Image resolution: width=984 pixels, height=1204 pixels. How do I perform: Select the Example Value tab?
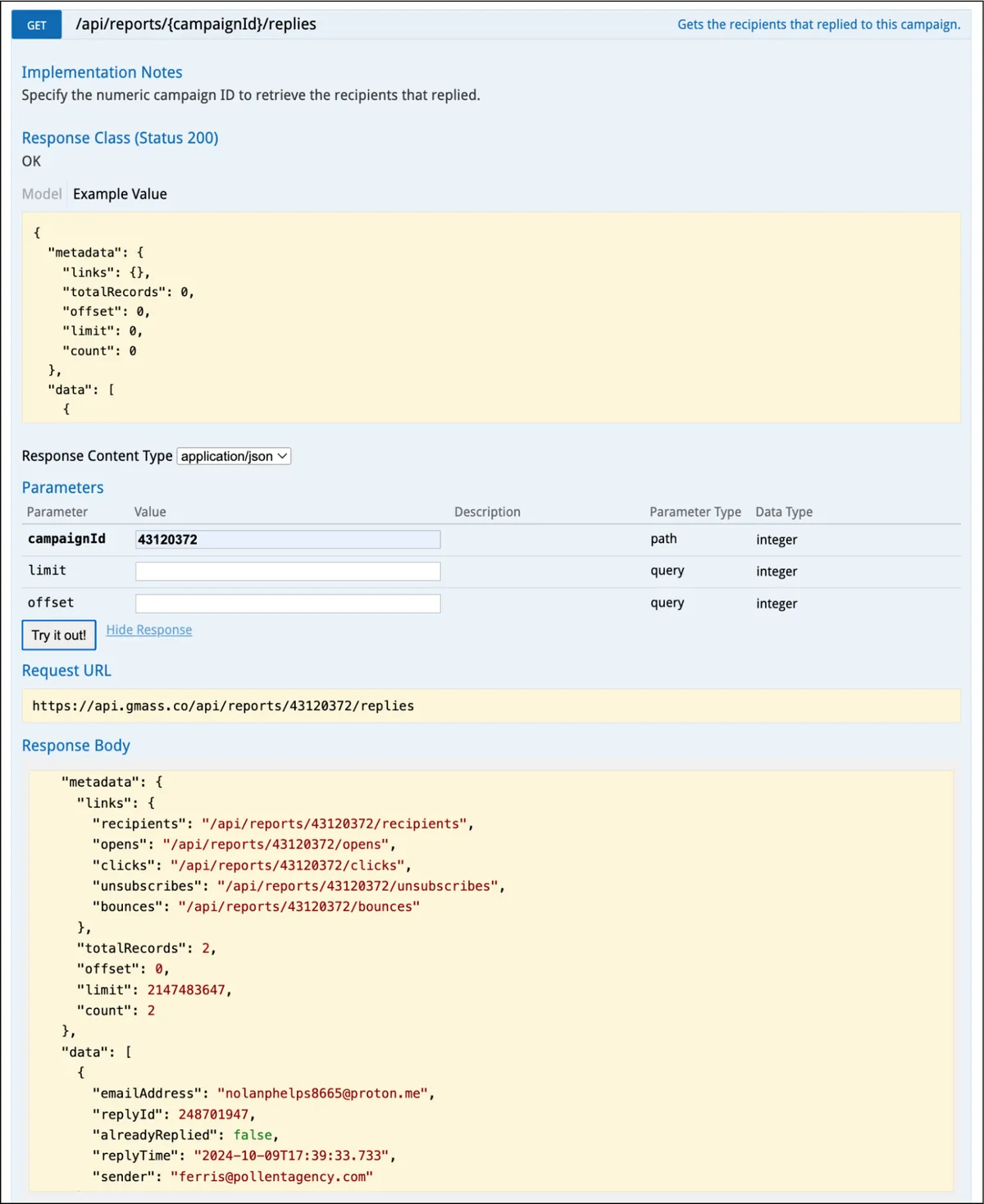[x=120, y=194]
